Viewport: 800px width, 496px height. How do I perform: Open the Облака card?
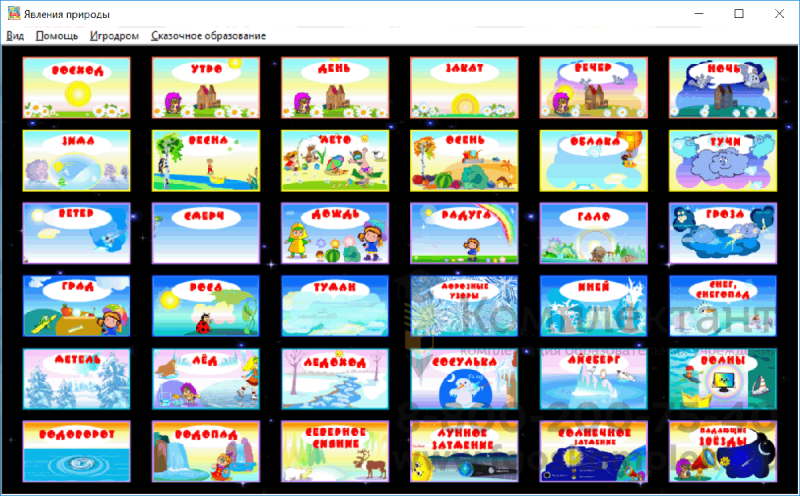[594, 161]
